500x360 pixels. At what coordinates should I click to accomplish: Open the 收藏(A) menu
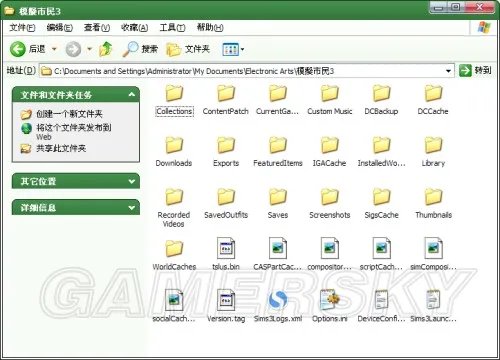tap(134, 27)
